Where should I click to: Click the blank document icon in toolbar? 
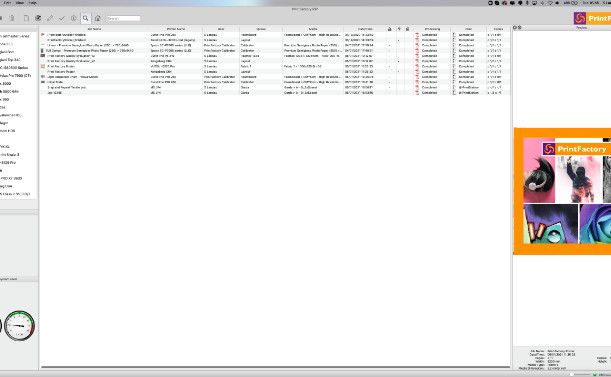(x=26, y=18)
